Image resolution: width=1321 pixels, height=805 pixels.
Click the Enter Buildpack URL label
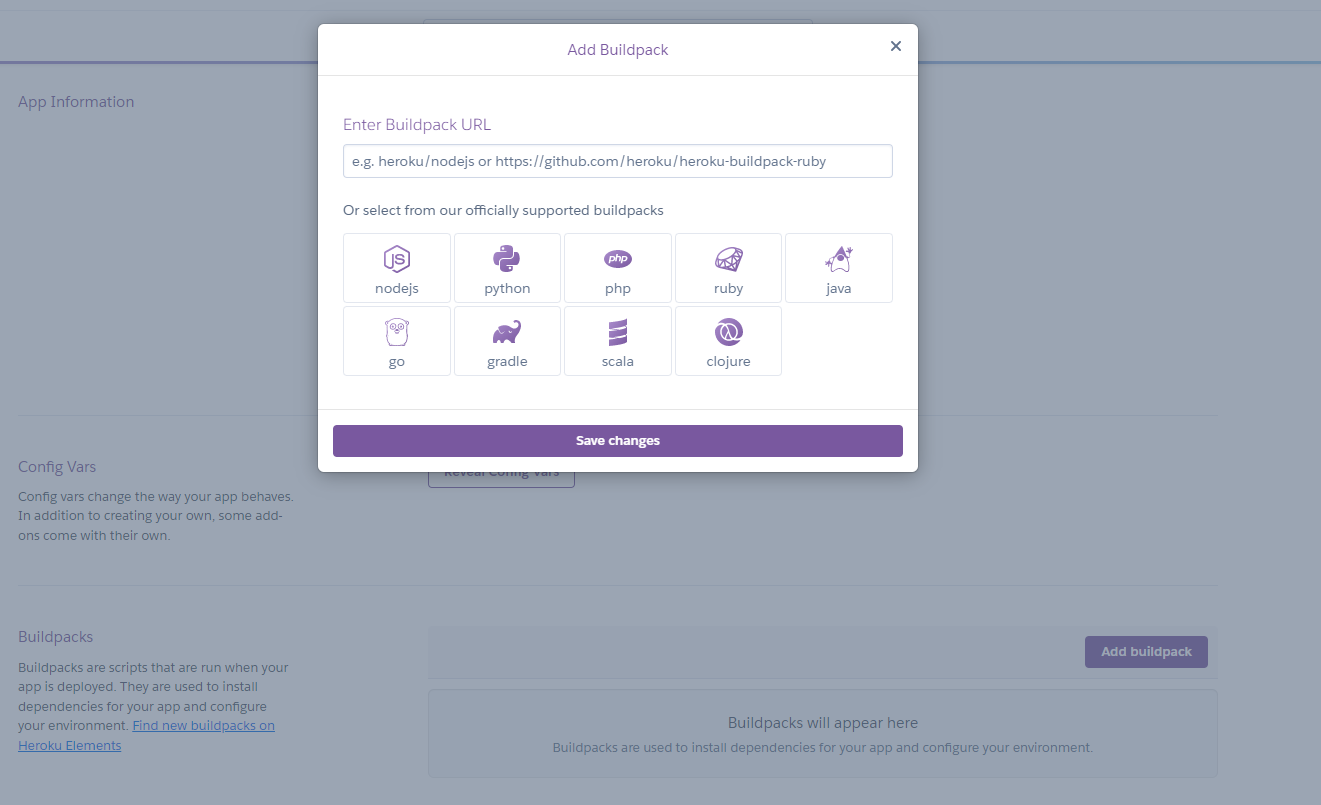point(417,125)
